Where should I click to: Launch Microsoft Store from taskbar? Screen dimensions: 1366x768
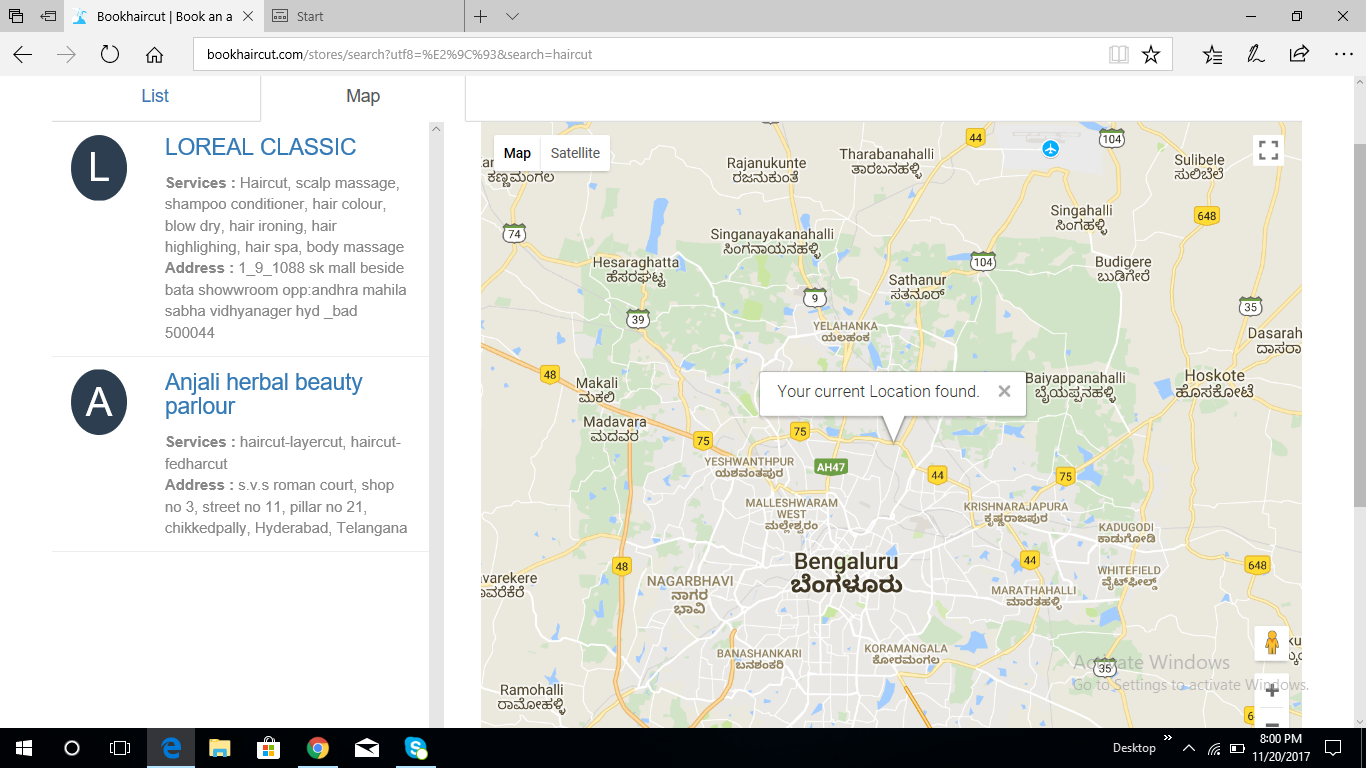tap(269, 748)
